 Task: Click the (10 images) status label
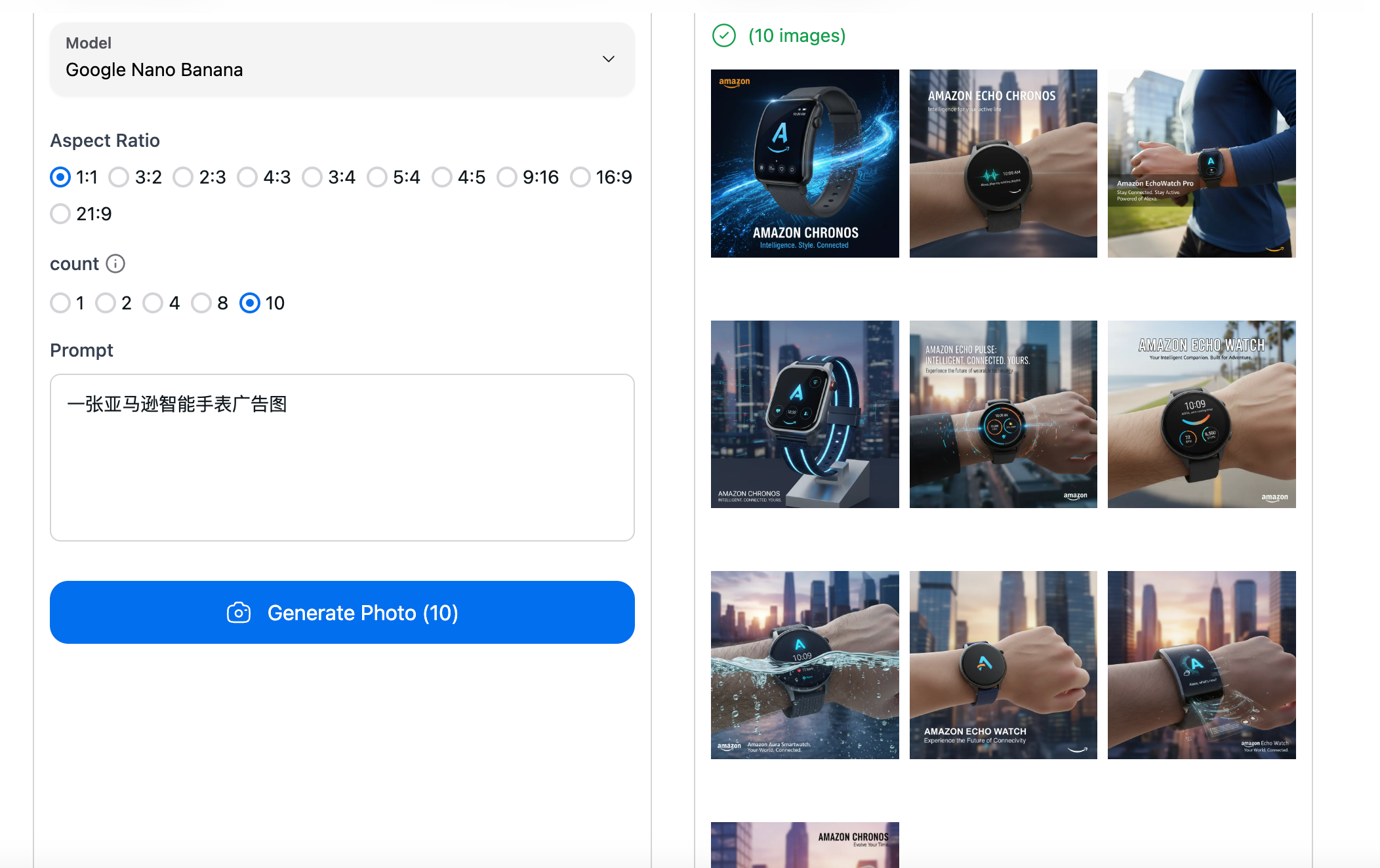tap(797, 35)
